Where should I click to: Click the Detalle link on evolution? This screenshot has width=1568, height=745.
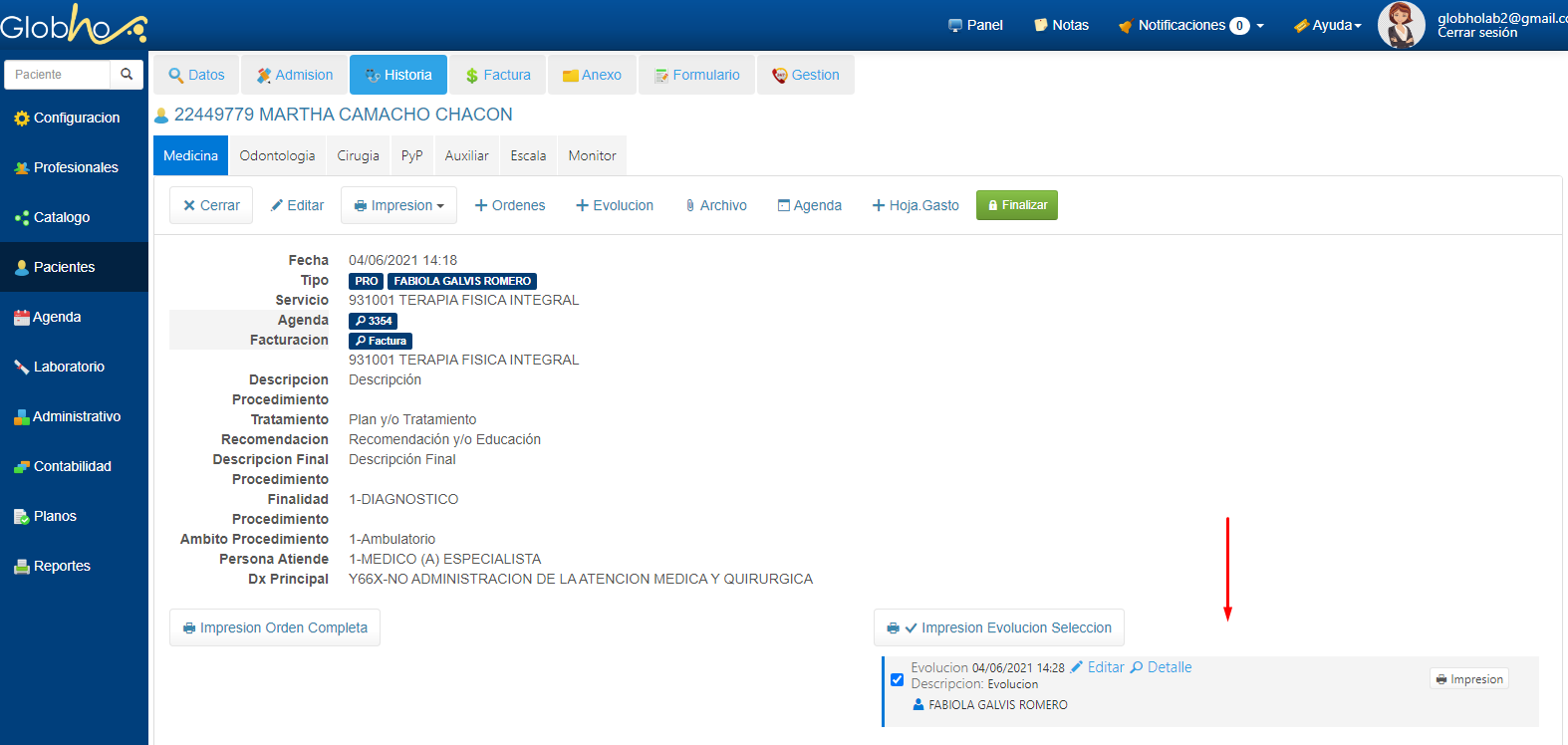pos(1162,667)
